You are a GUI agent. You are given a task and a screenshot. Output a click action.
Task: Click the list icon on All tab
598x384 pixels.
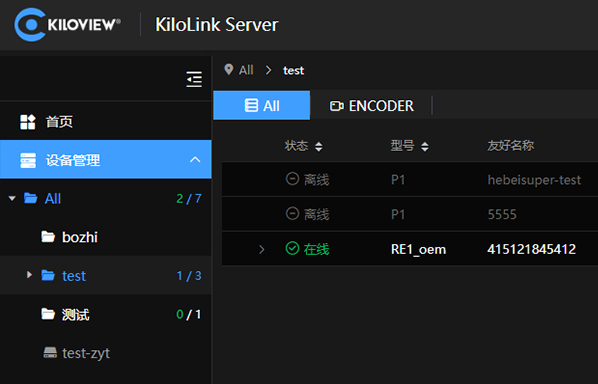point(251,105)
